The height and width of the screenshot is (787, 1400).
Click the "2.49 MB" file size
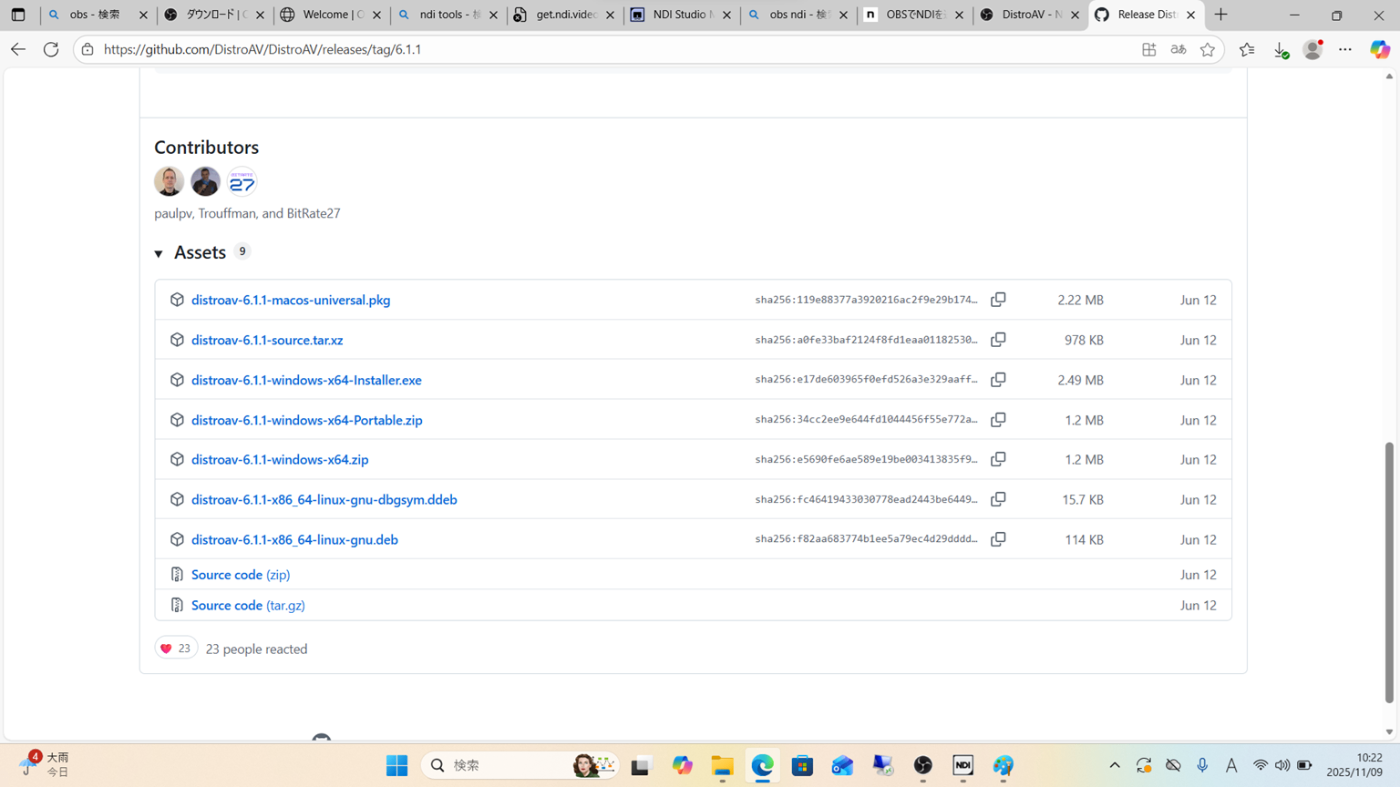(x=1080, y=380)
